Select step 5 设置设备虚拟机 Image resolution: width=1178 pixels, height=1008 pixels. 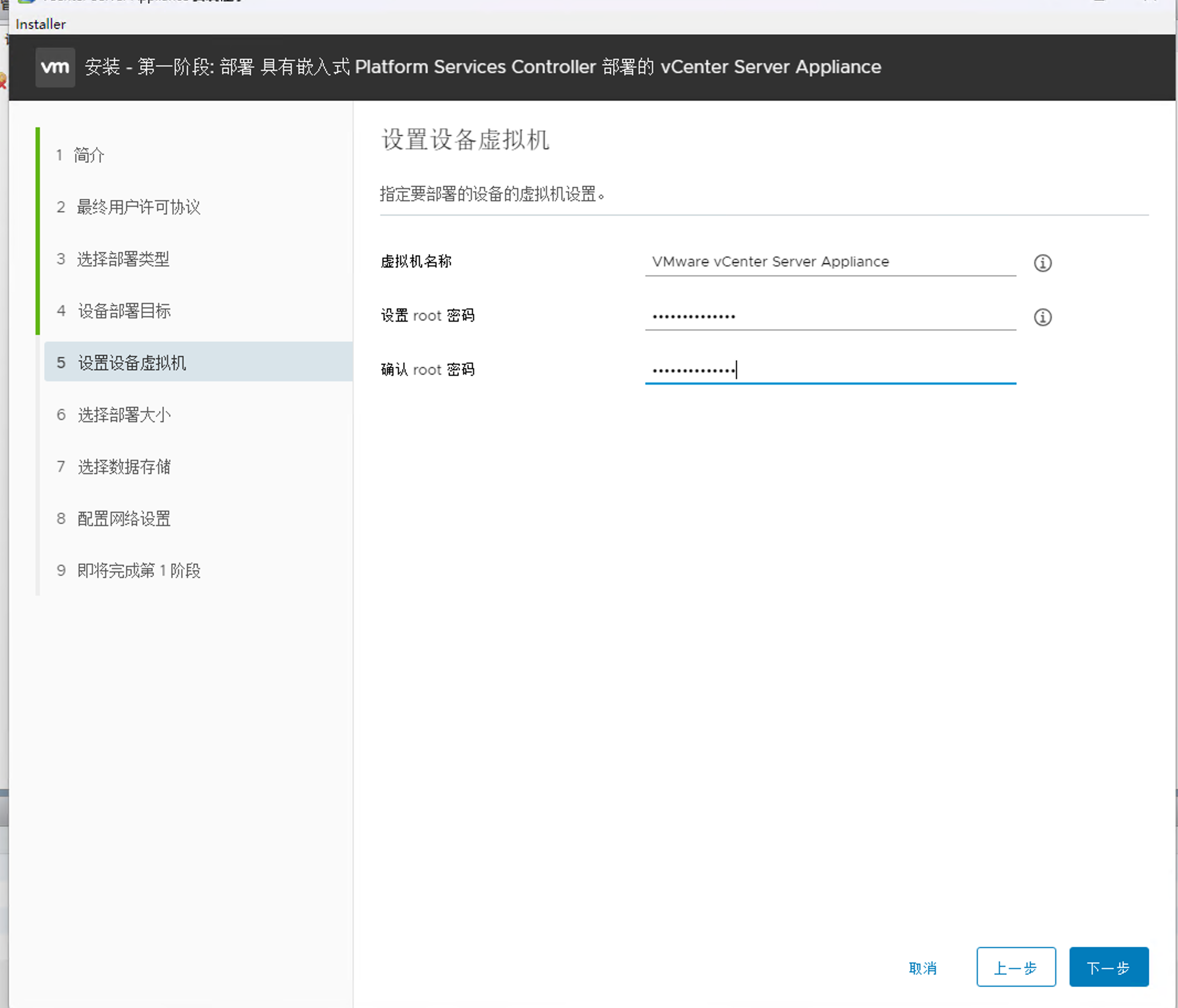tap(198, 362)
